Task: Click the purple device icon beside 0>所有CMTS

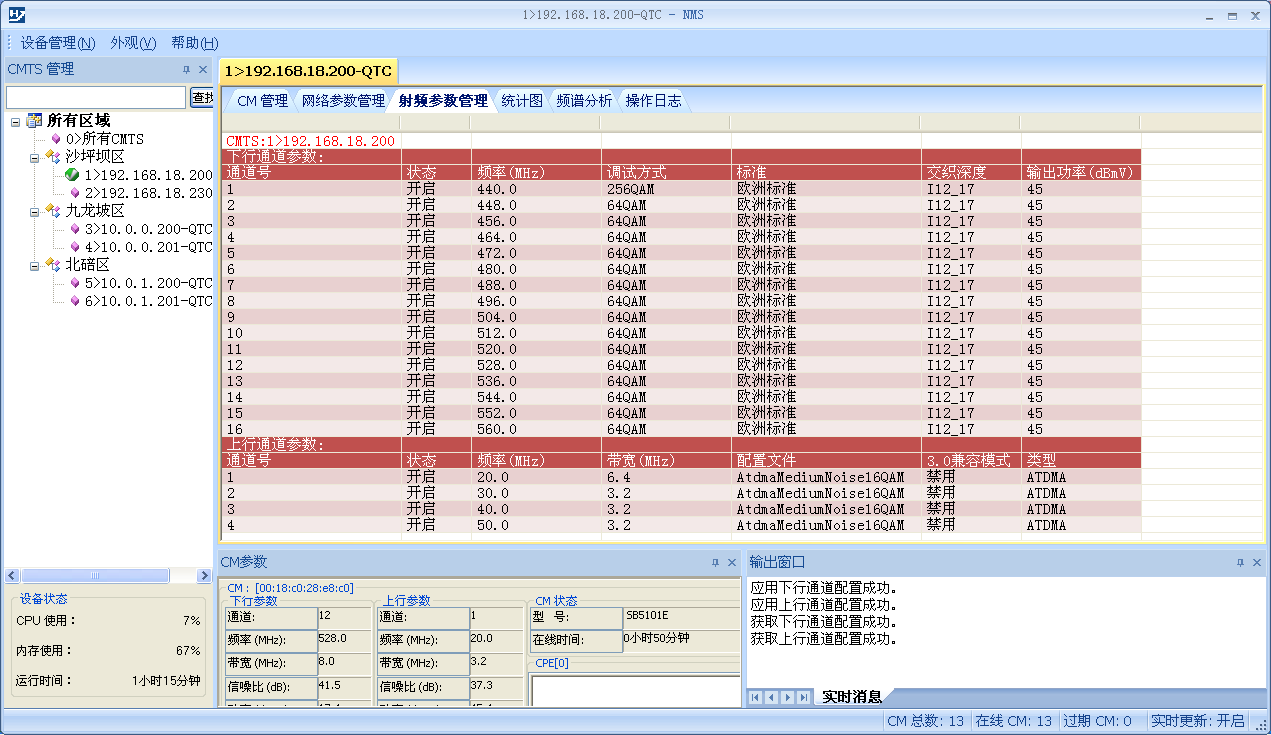Action: pyautogui.click(x=56, y=139)
